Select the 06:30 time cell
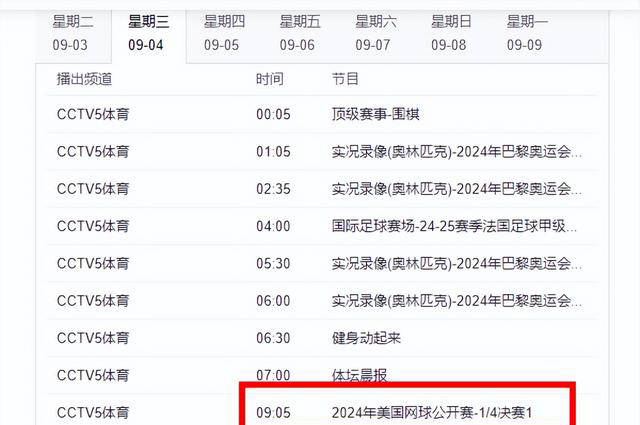640x425 pixels. [273, 338]
